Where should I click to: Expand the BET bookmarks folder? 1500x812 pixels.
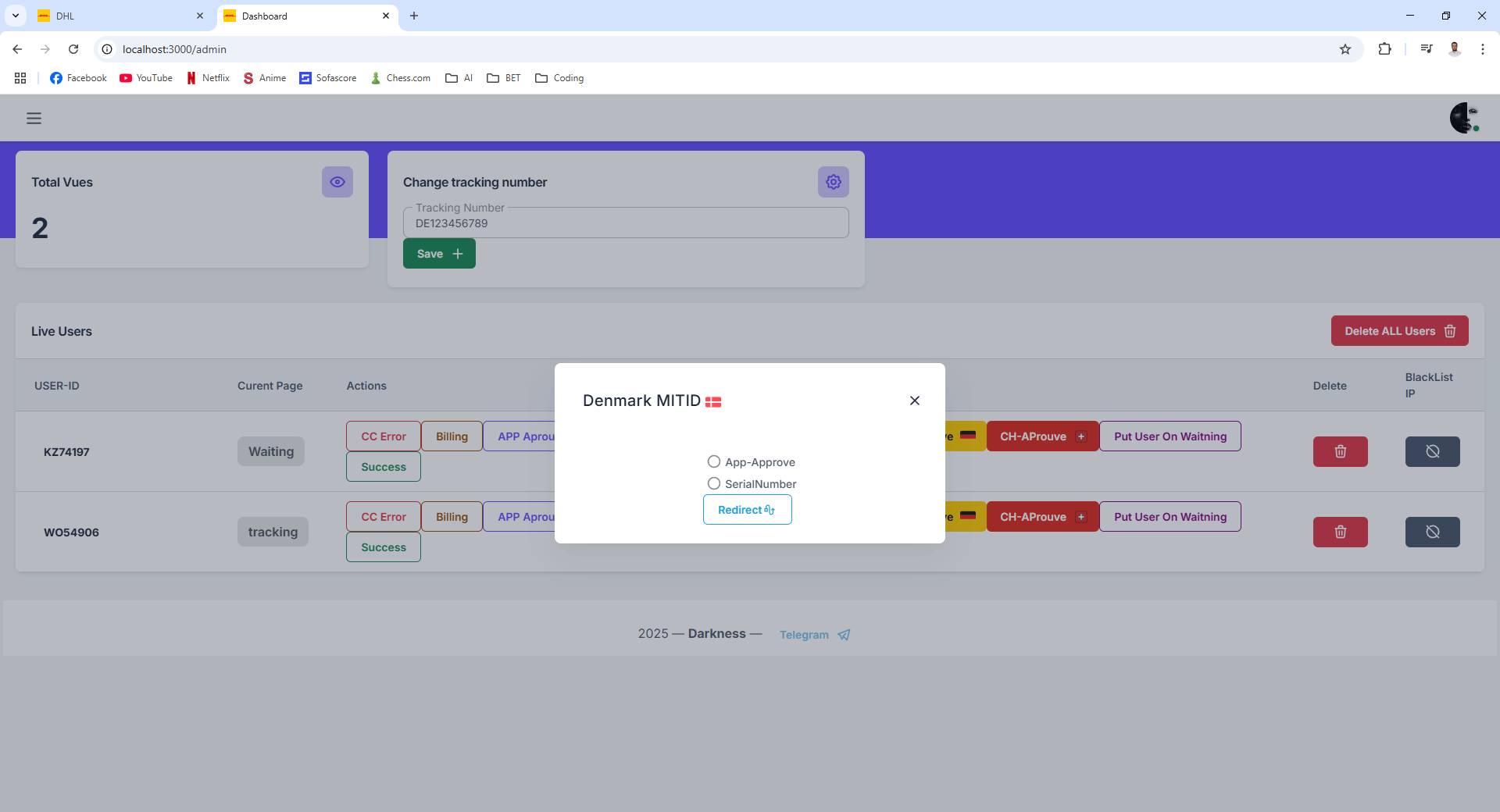pyautogui.click(x=504, y=78)
